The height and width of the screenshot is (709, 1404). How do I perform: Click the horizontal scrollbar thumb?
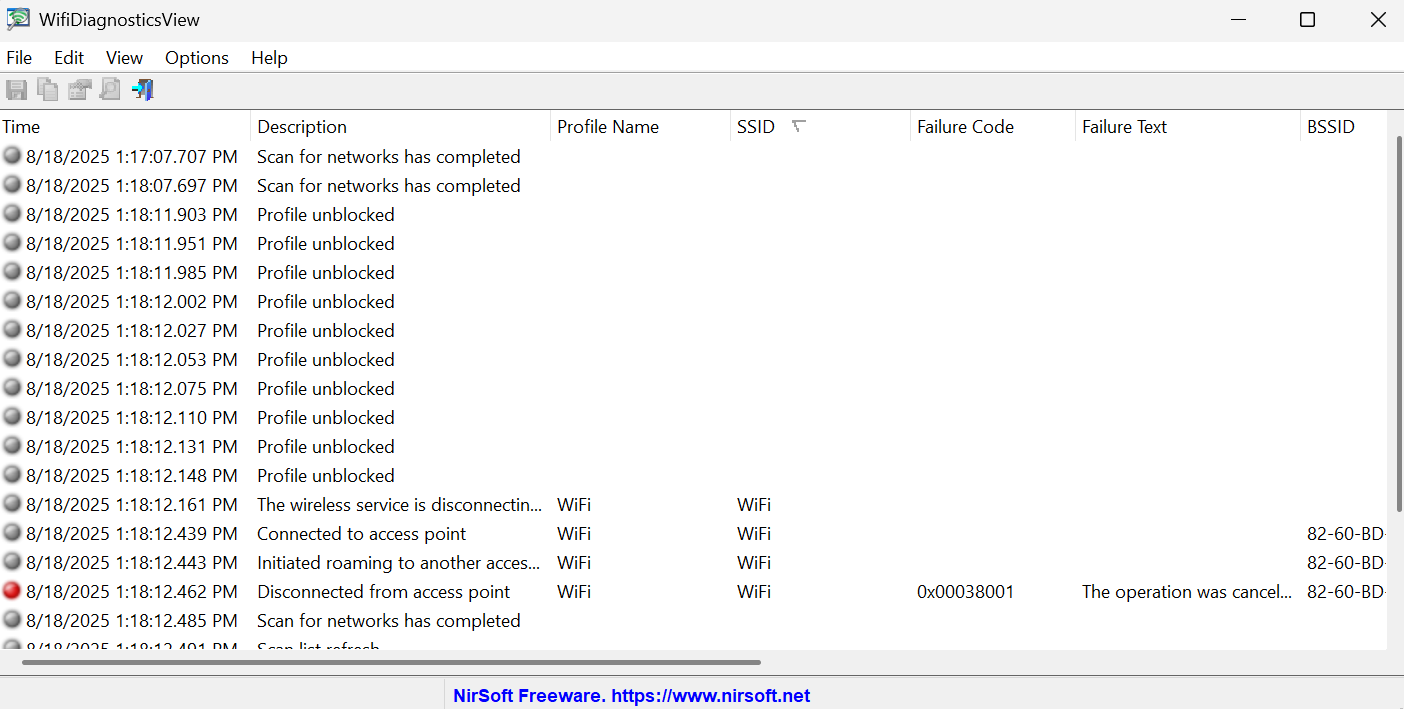390,662
